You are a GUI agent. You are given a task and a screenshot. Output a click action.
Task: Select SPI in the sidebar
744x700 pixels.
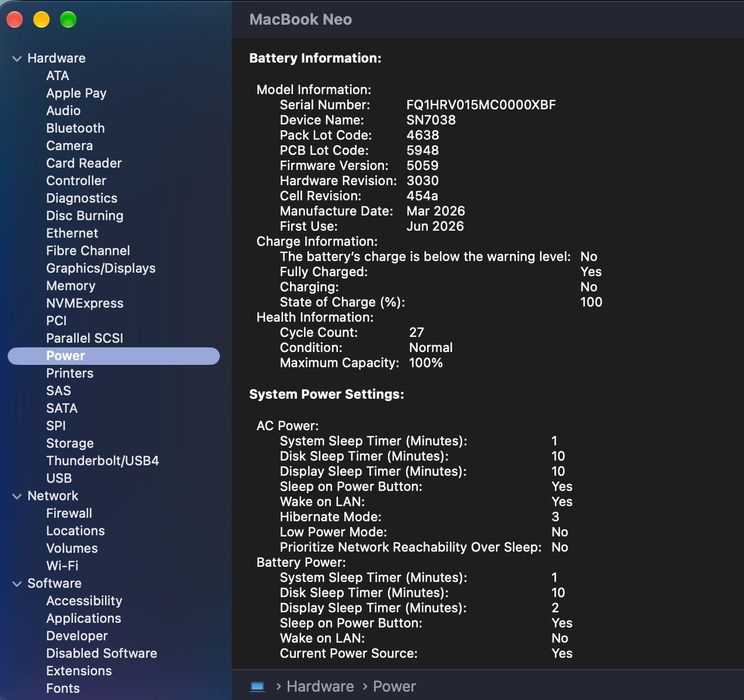pyautogui.click(x=56, y=426)
